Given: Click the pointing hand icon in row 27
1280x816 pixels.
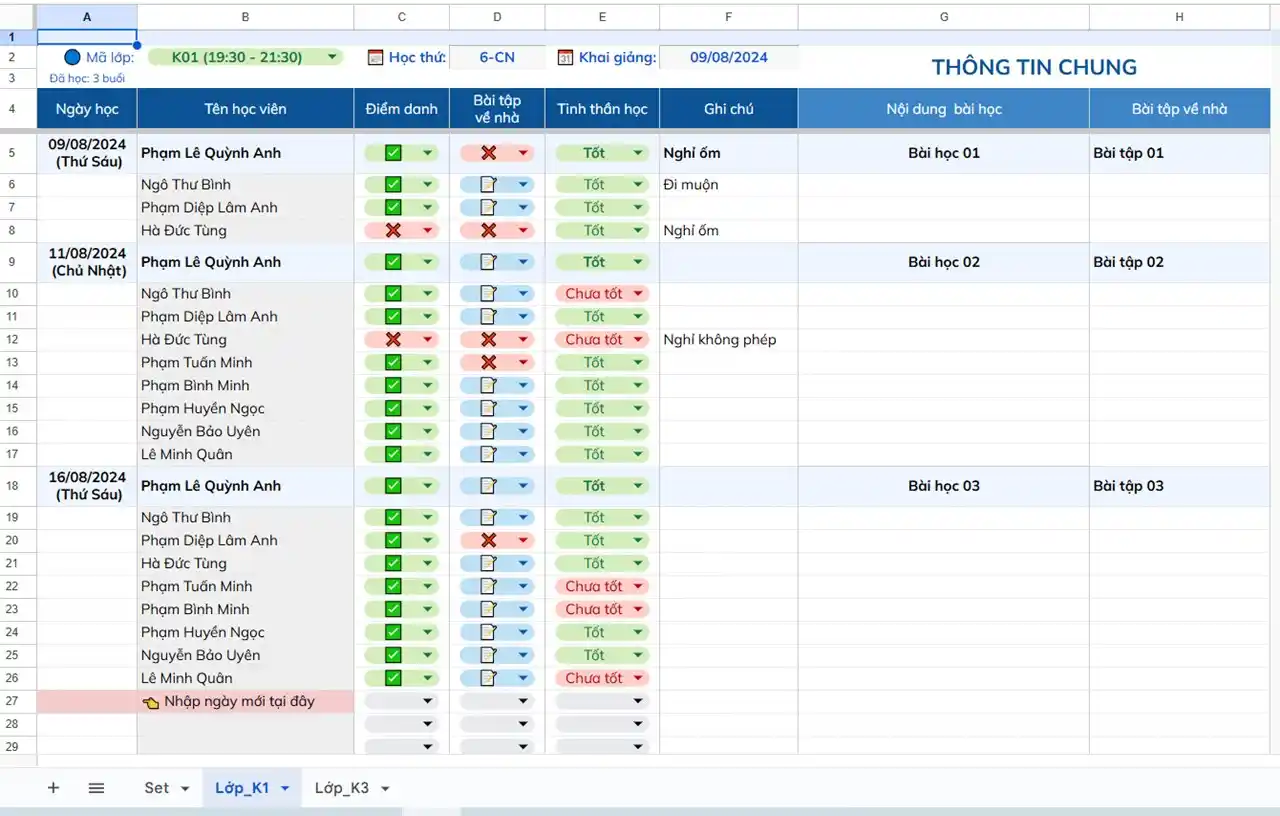Looking at the screenshot, I should [151, 702].
